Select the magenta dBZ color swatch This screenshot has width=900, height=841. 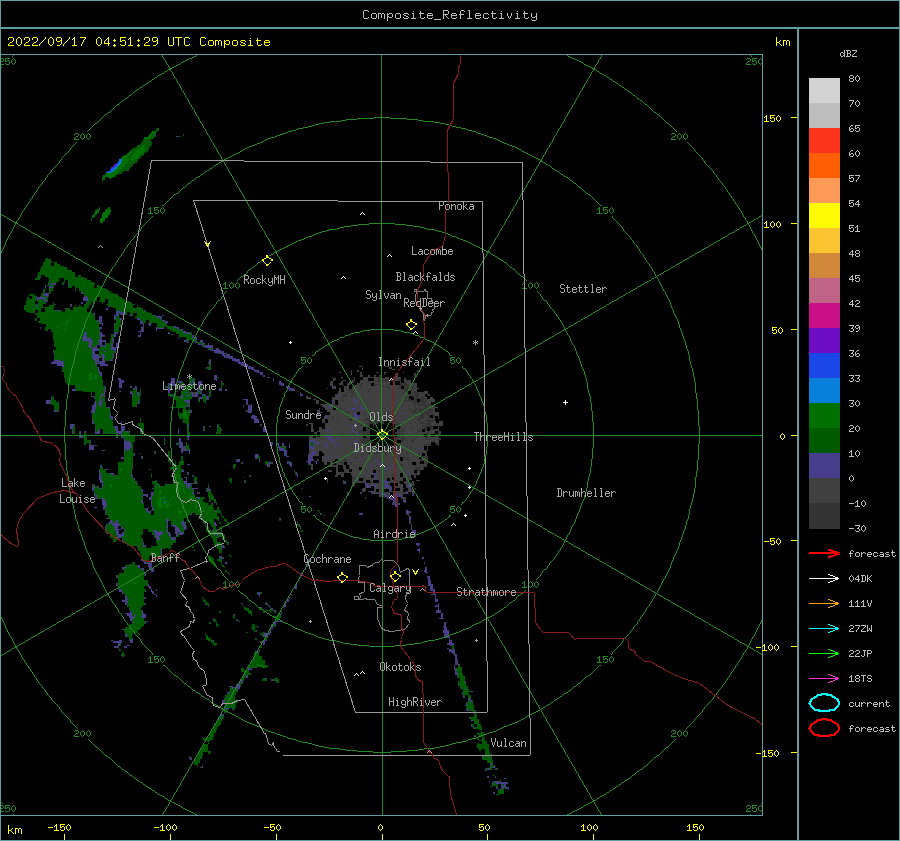tap(824, 316)
